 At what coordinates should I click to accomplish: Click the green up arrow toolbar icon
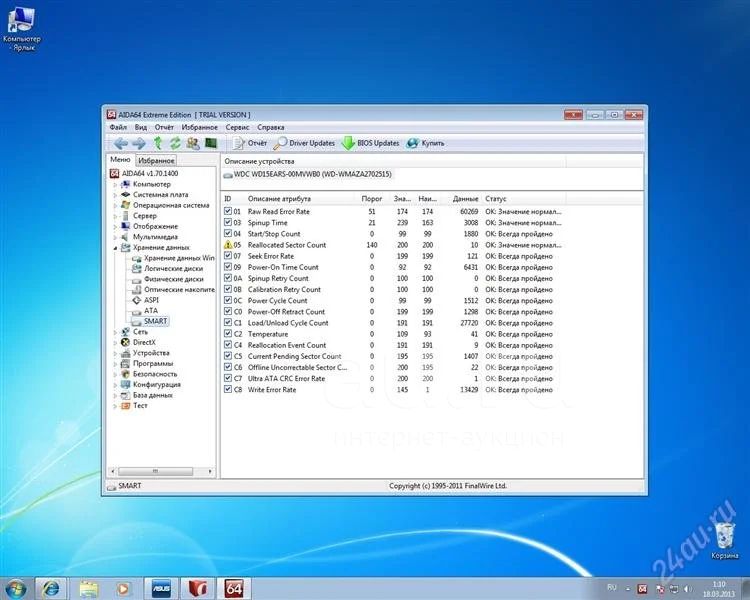[x=157, y=143]
